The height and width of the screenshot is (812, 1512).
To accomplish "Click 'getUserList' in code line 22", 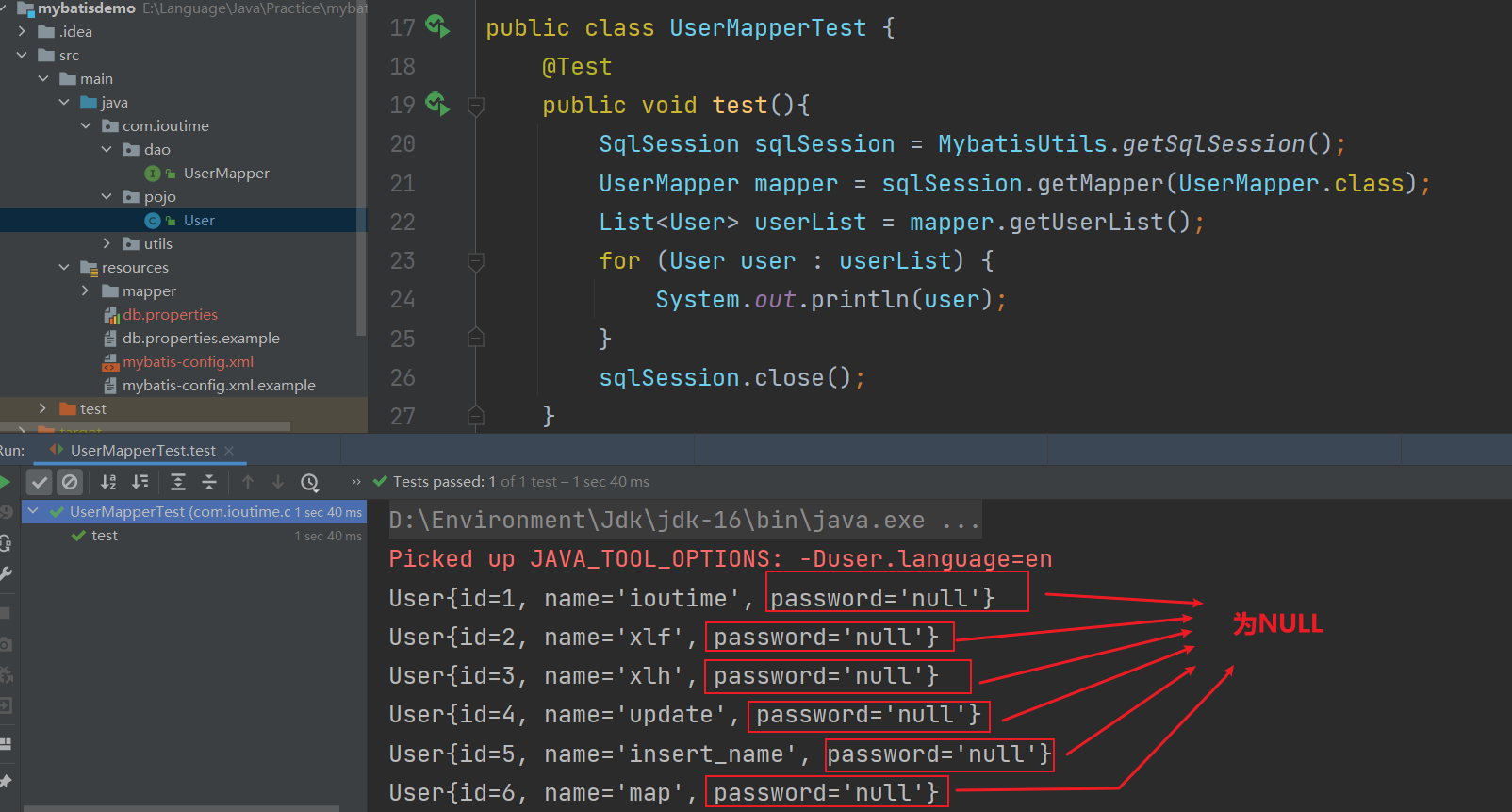I will [1086, 223].
